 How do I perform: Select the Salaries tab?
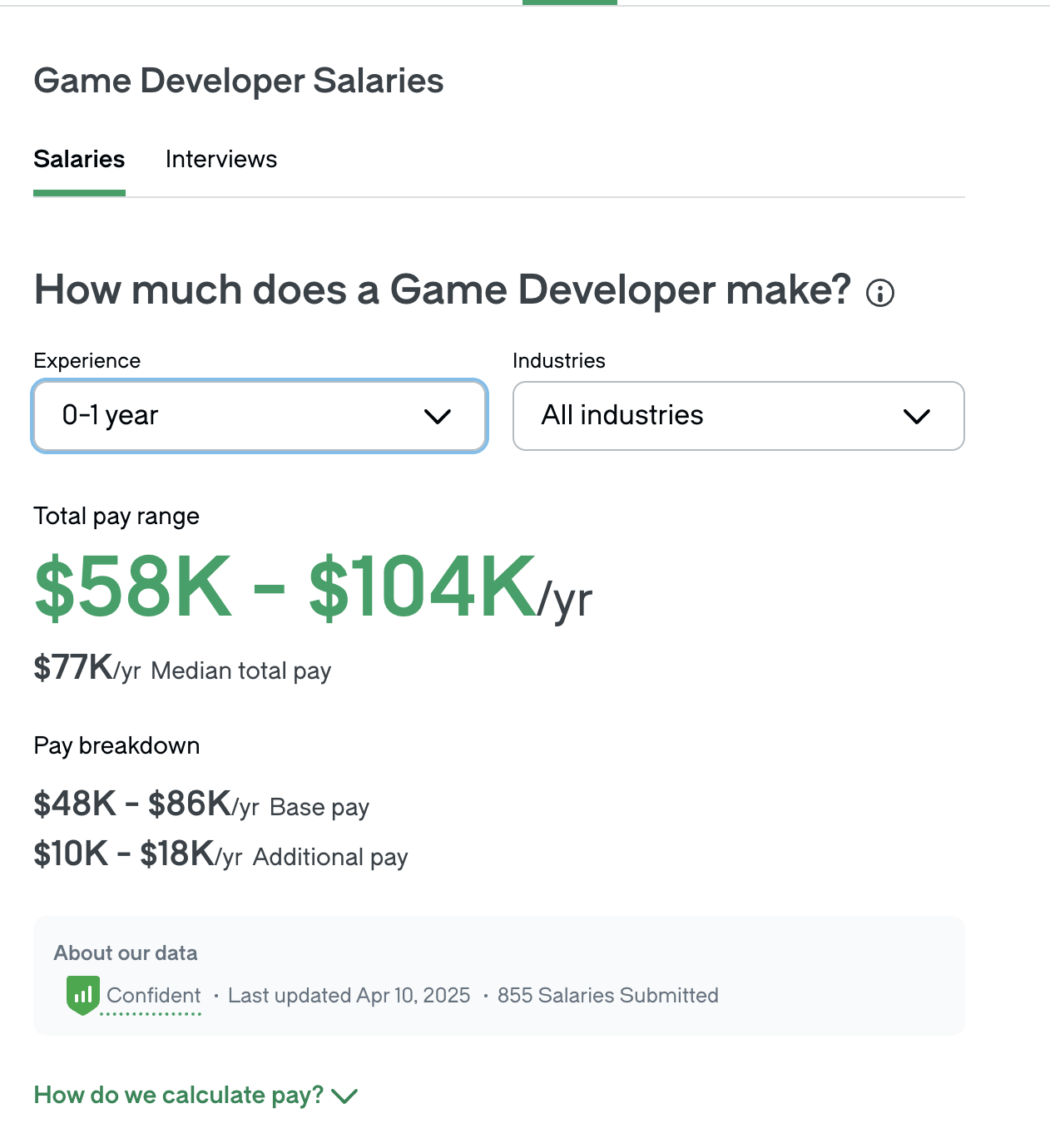pyautogui.click(x=79, y=159)
